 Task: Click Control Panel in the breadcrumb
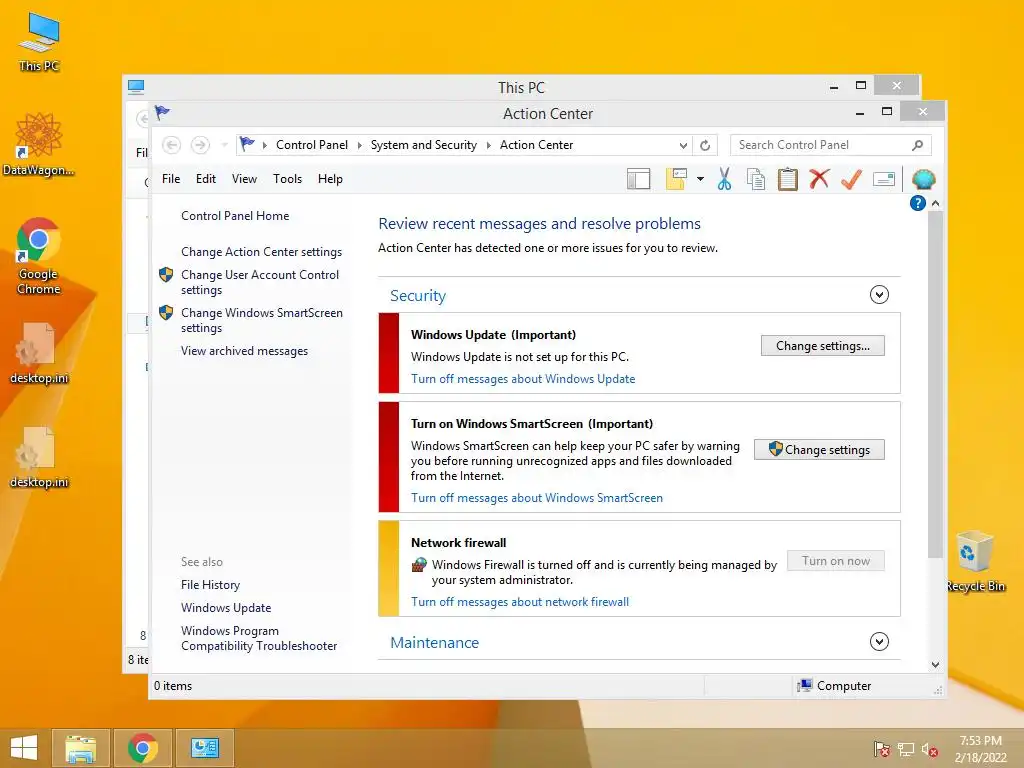coord(312,145)
